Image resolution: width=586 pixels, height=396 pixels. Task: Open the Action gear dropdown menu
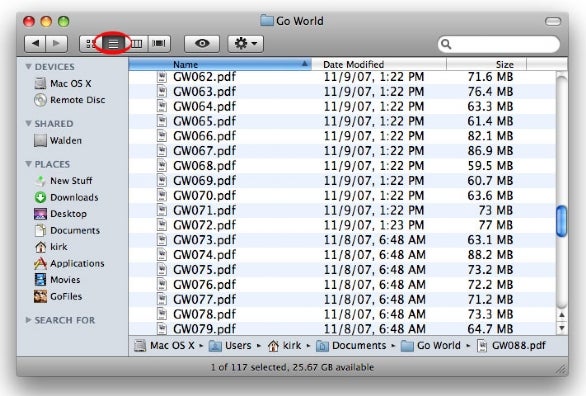coord(246,44)
